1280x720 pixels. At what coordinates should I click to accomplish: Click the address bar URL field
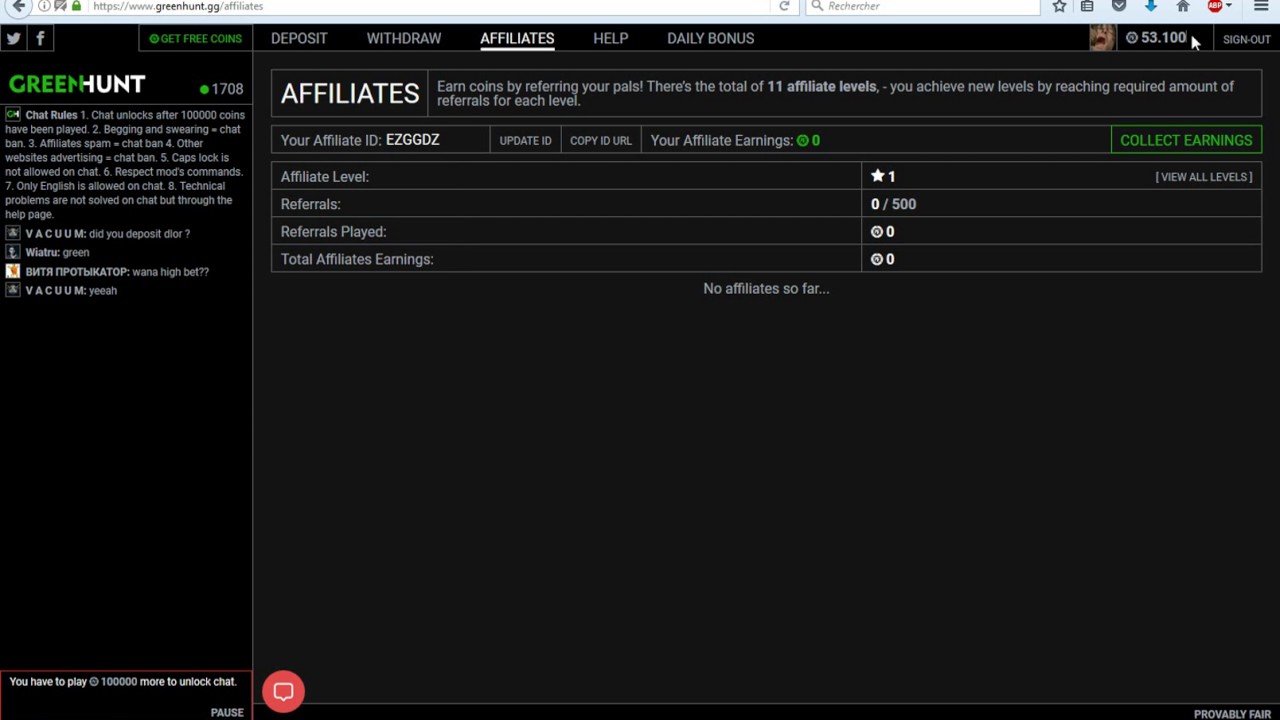coord(430,6)
